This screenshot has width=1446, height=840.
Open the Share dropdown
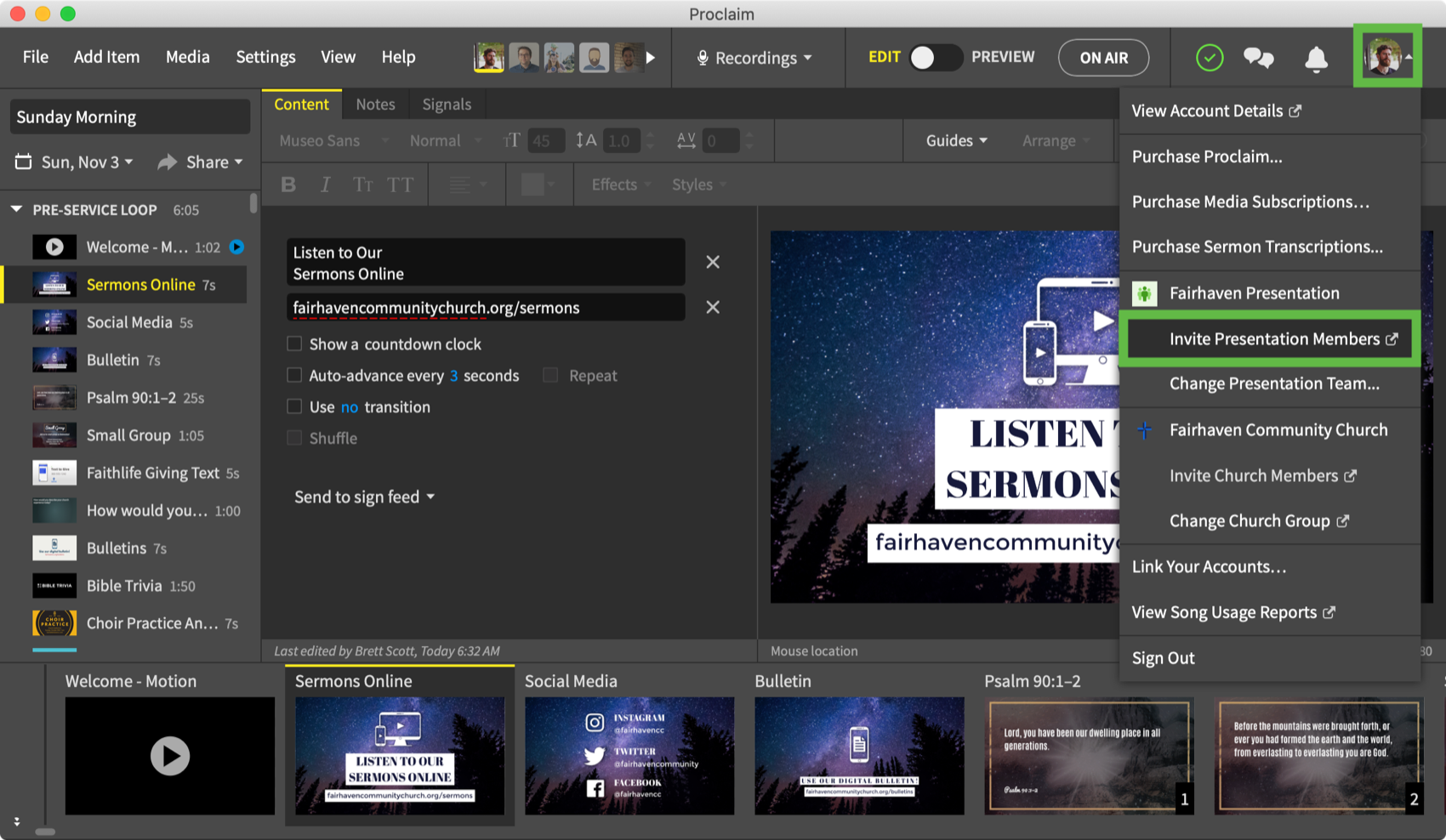[x=214, y=162]
